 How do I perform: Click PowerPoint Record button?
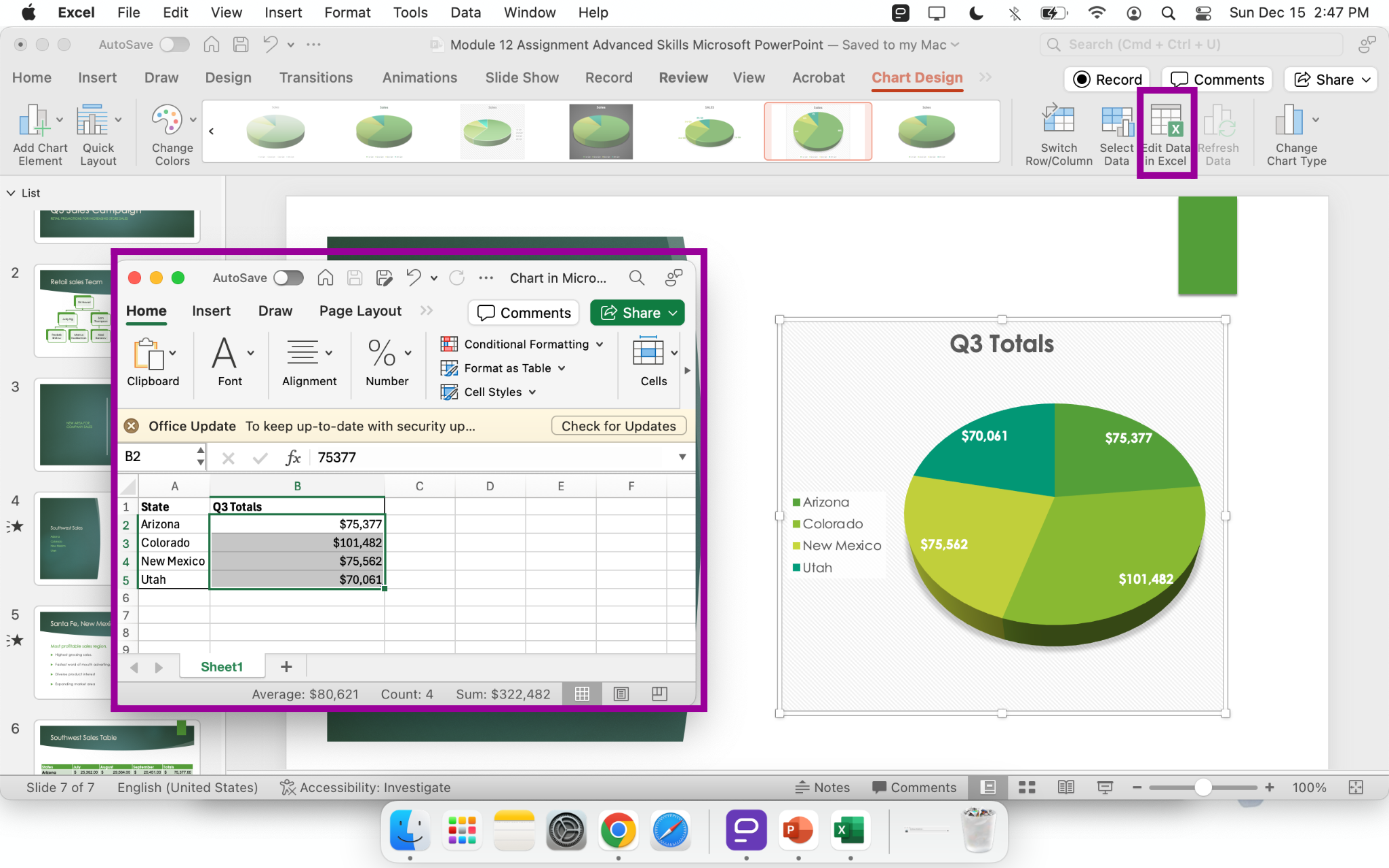coord(1107,79)
